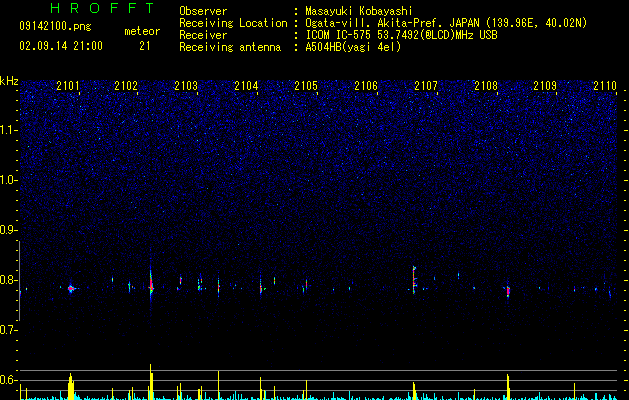
Task: Click the 2101 time marker
Action: 68,85
